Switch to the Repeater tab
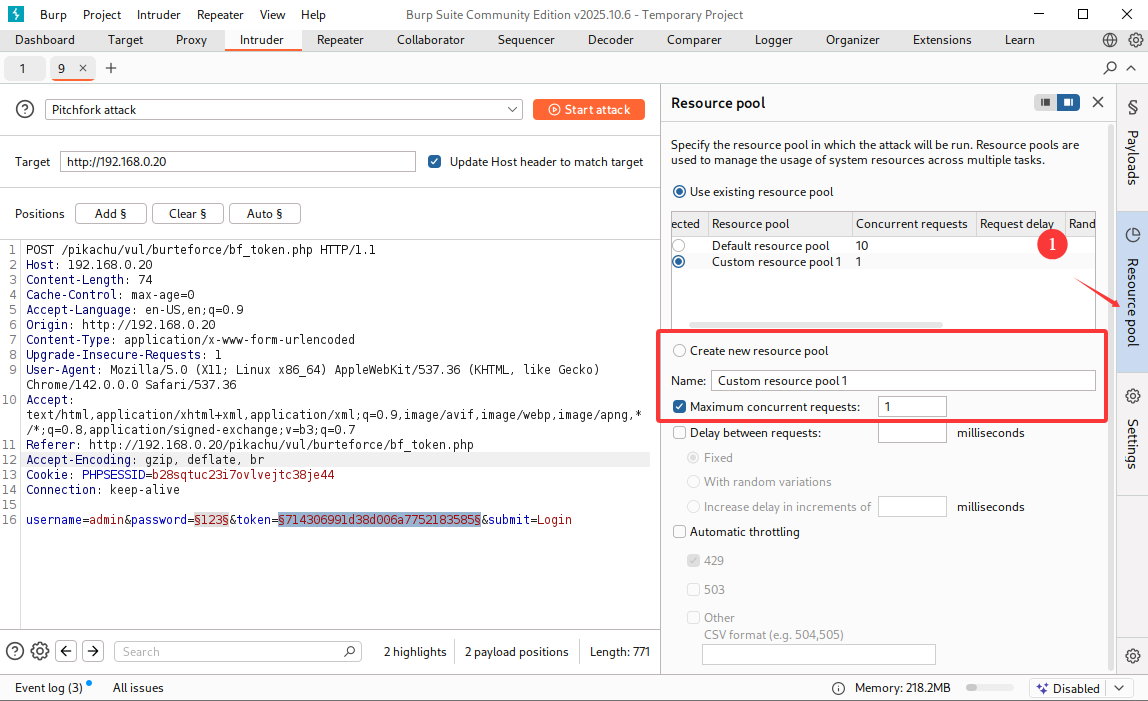The width and height of the screenshot is (1148, 701). point(340,40)
